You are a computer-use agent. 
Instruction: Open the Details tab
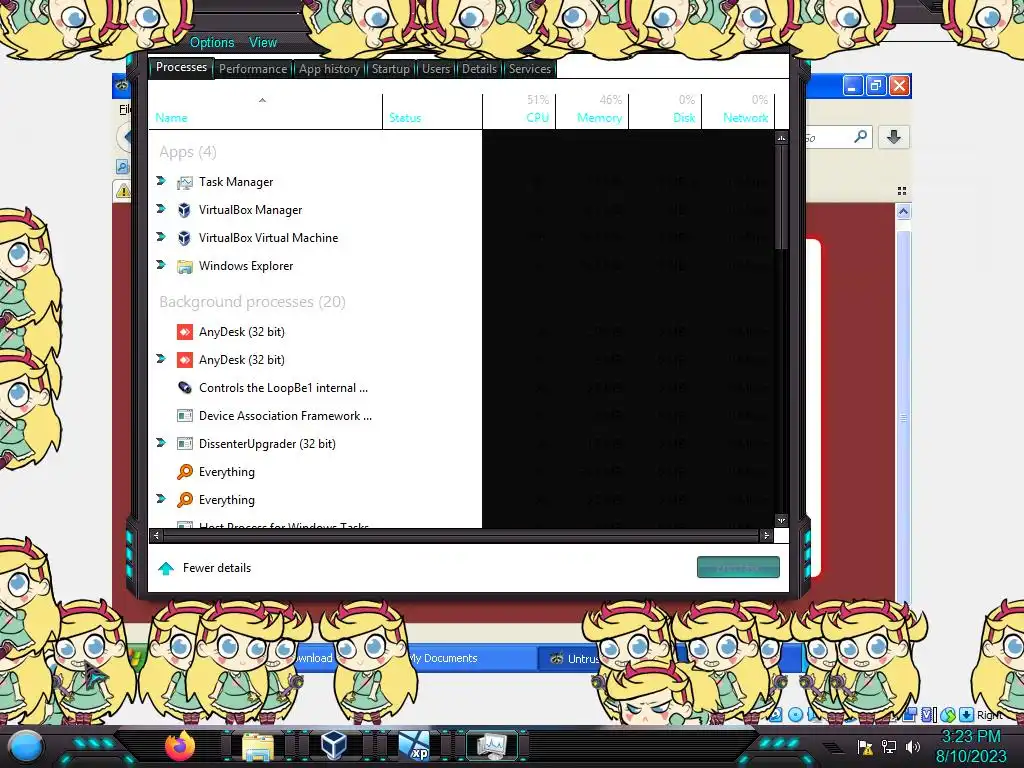click(479, 69)
